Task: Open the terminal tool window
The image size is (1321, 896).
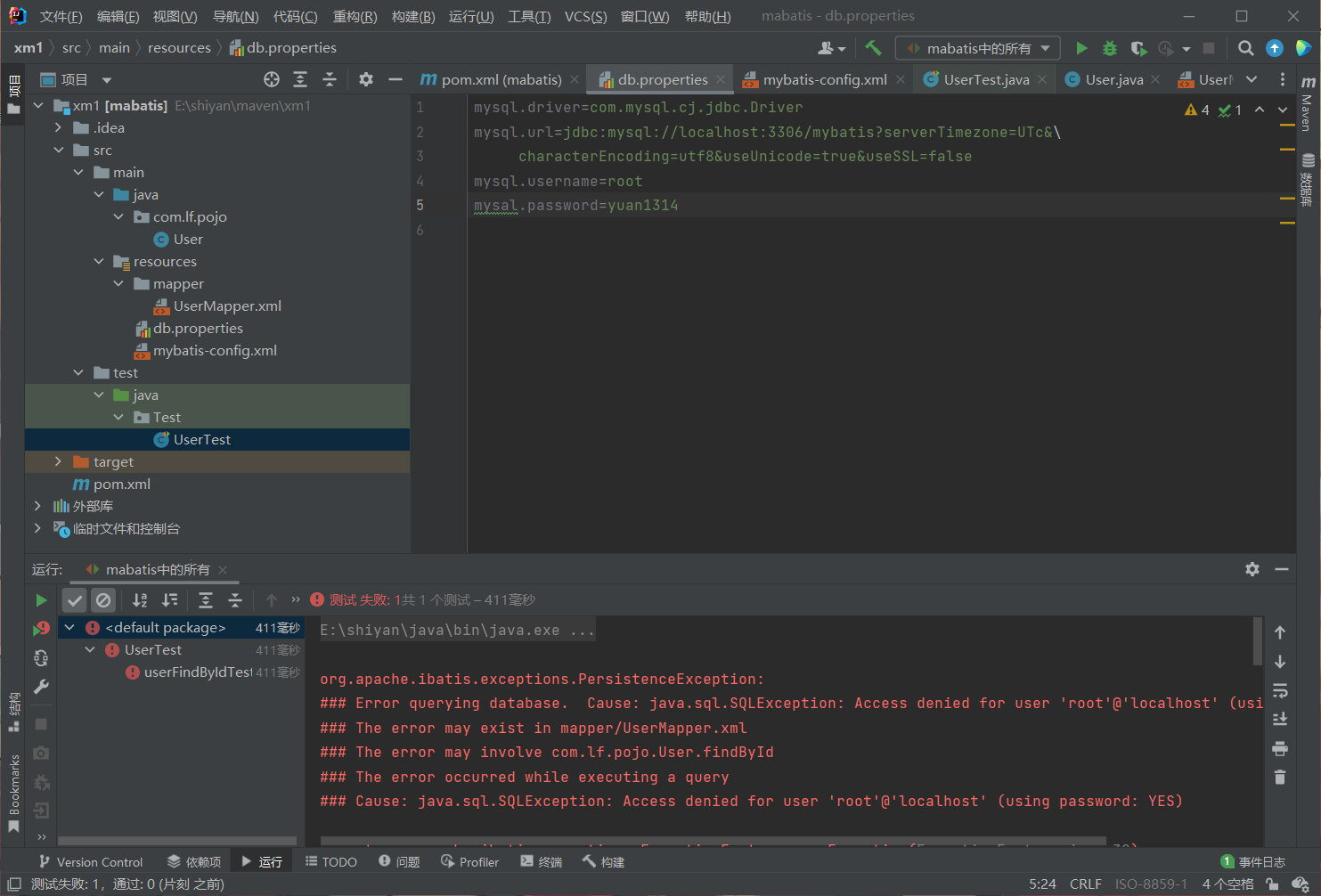Action: pyautogui.click(x=541, y=862)
